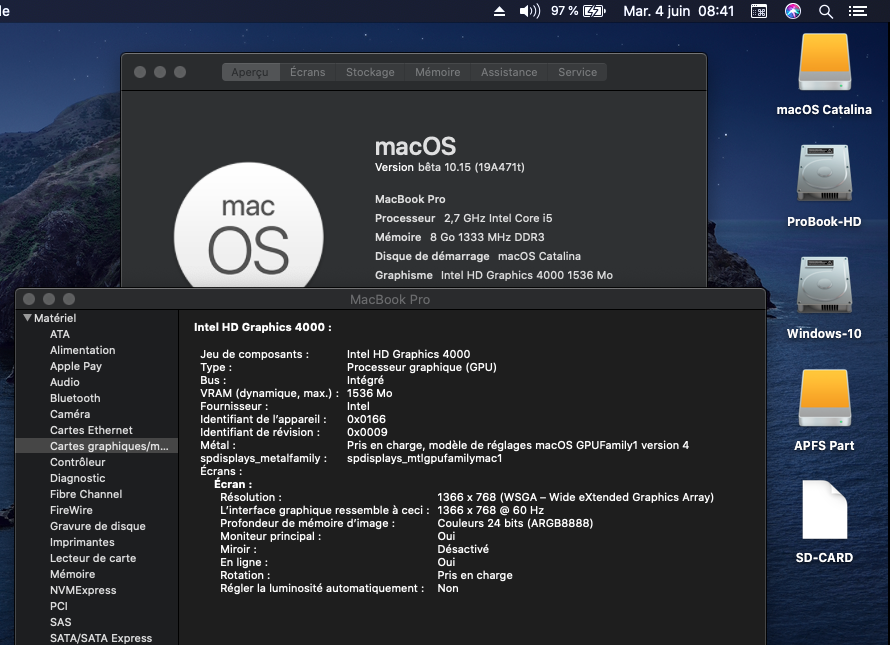The width and height of the screenshot is (890, 645).
Task: Select Mémoire in System Information sidebar
Action: [x=72, y=574]
